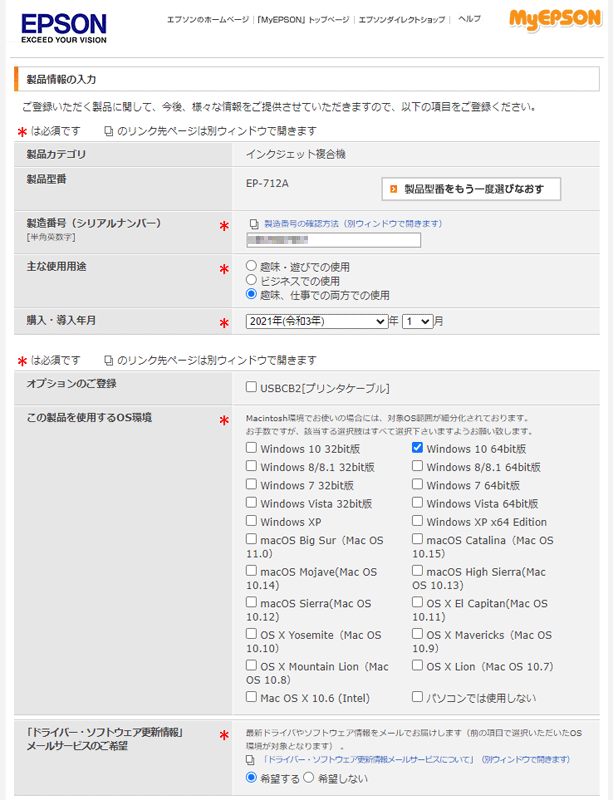This screenshot has height=800, width=613.
Task: Check OS X Mavericks (Mac OS 10.9)
Action: [418, 634]
